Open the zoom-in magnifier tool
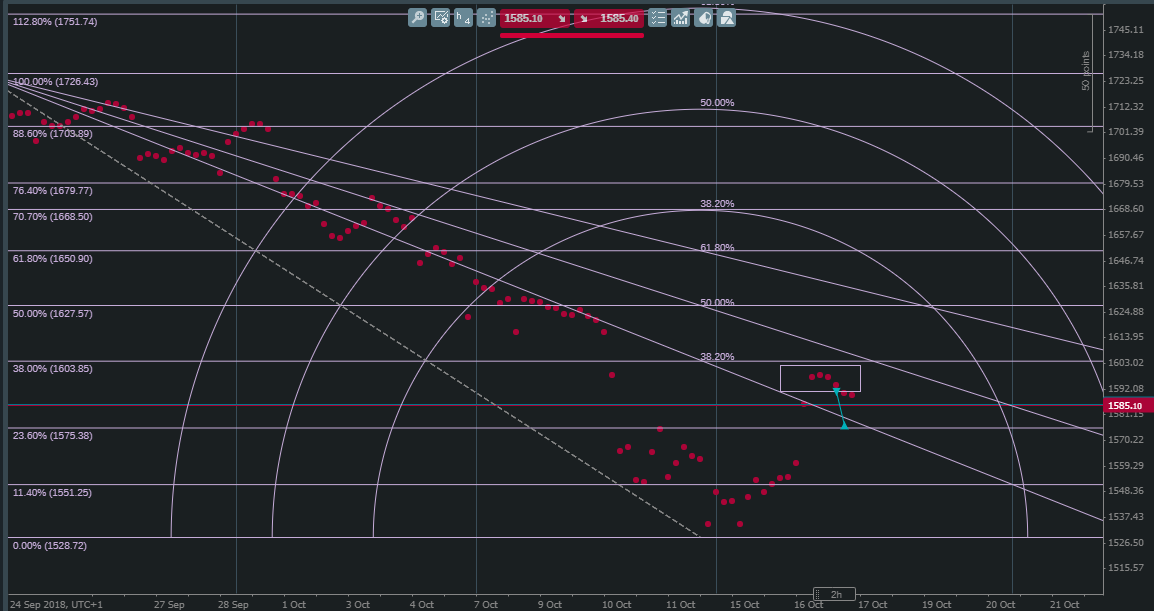The image size is (1154, 611). pos(417,18)
